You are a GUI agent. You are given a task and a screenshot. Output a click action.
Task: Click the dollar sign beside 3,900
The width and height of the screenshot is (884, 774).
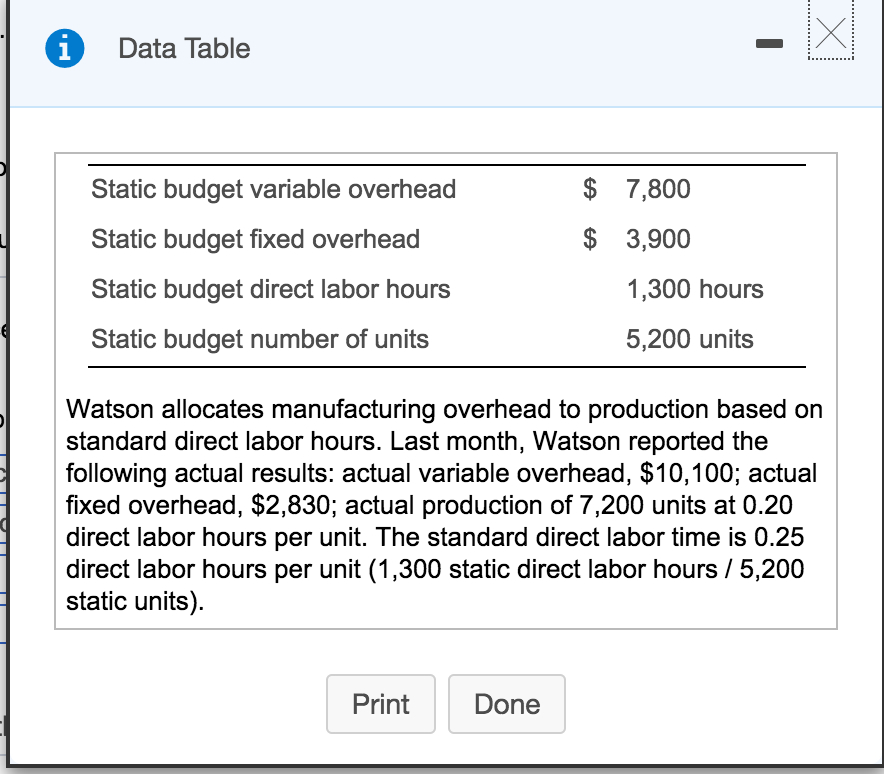tap(591, 239)
